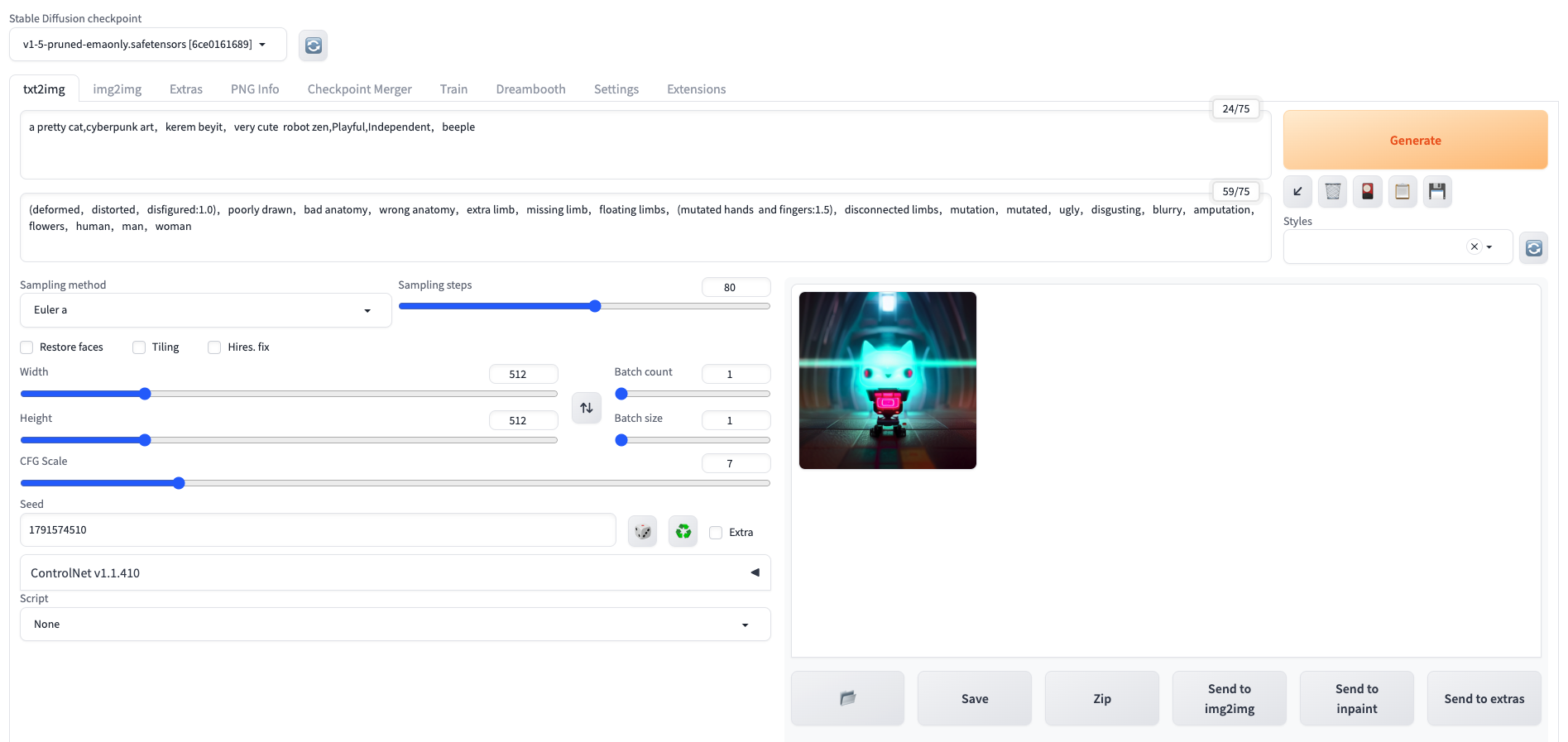The height and width of the screenshot is (742, 1568).
Task: Clear the prompt with the trash icon
Action: point(1332,192)
